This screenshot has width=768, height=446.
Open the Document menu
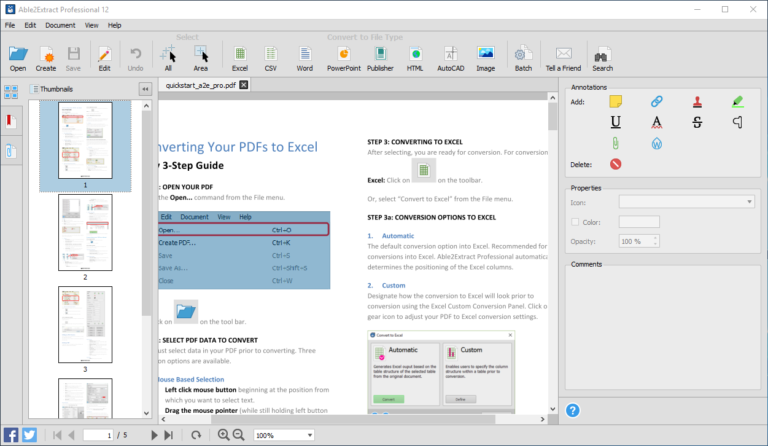[x=60, y=25]
